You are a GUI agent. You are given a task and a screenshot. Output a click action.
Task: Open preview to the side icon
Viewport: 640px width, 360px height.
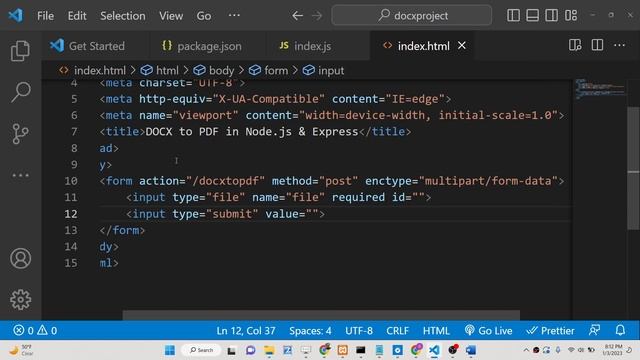pos(575,45)
